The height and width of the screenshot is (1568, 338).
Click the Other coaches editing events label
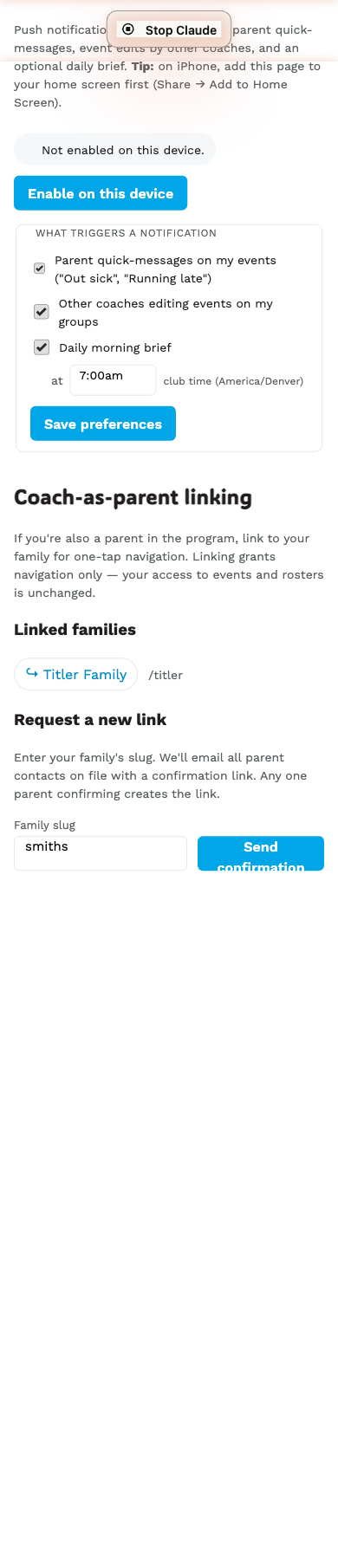pyautogui.click(x=166, y=313)
